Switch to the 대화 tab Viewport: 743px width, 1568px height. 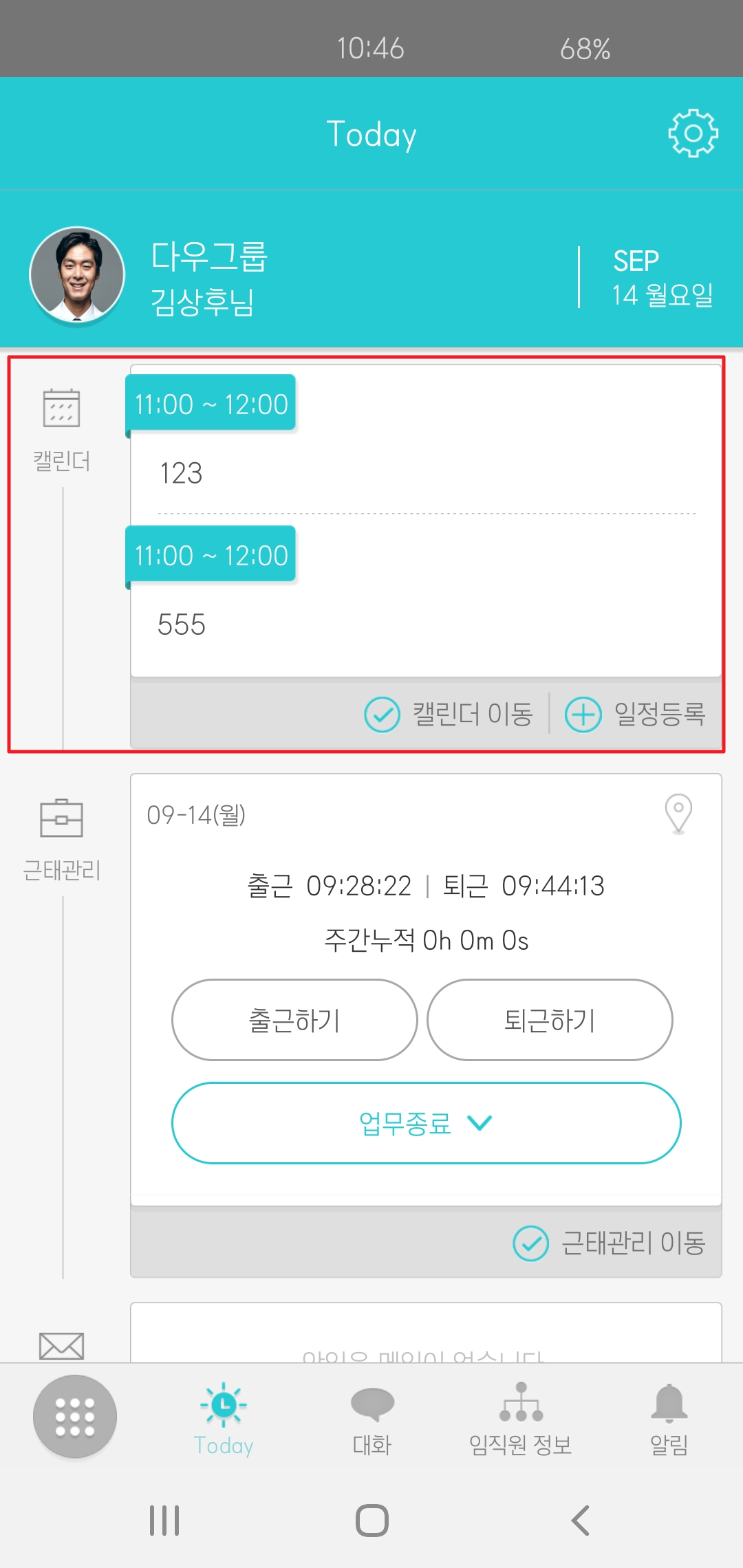tap(372, 1419)
